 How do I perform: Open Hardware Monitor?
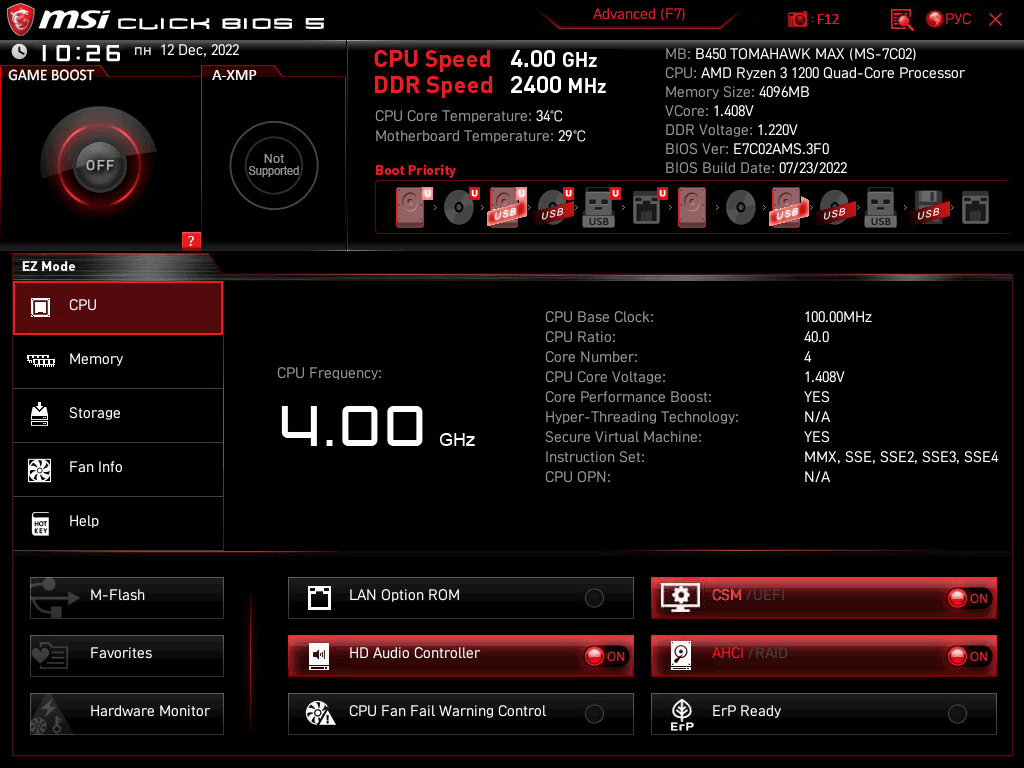(x=127, y=714)
